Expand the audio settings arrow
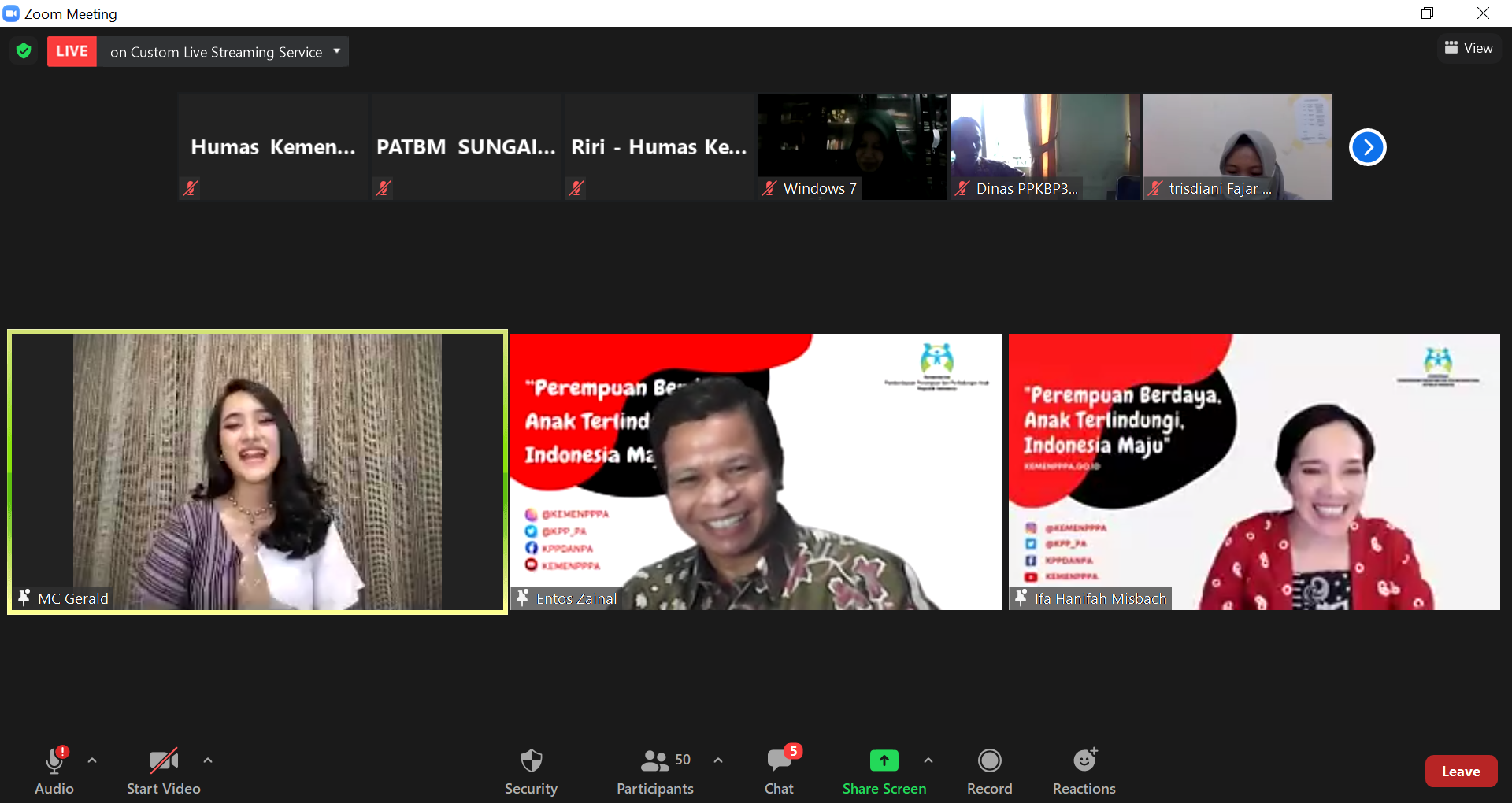 92,760
